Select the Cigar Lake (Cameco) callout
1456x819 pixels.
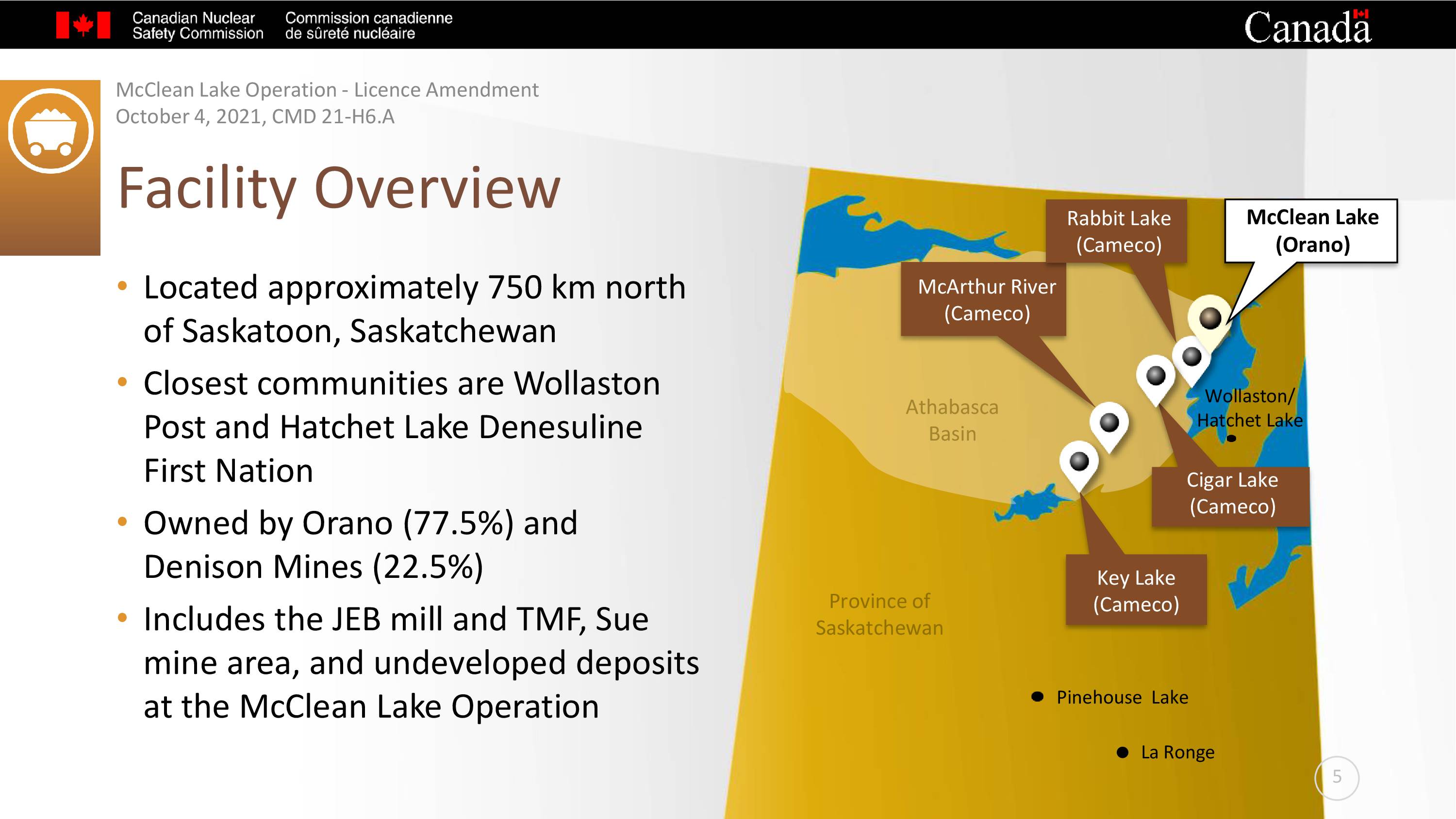pyautogui.click(x=1231, y=497)
